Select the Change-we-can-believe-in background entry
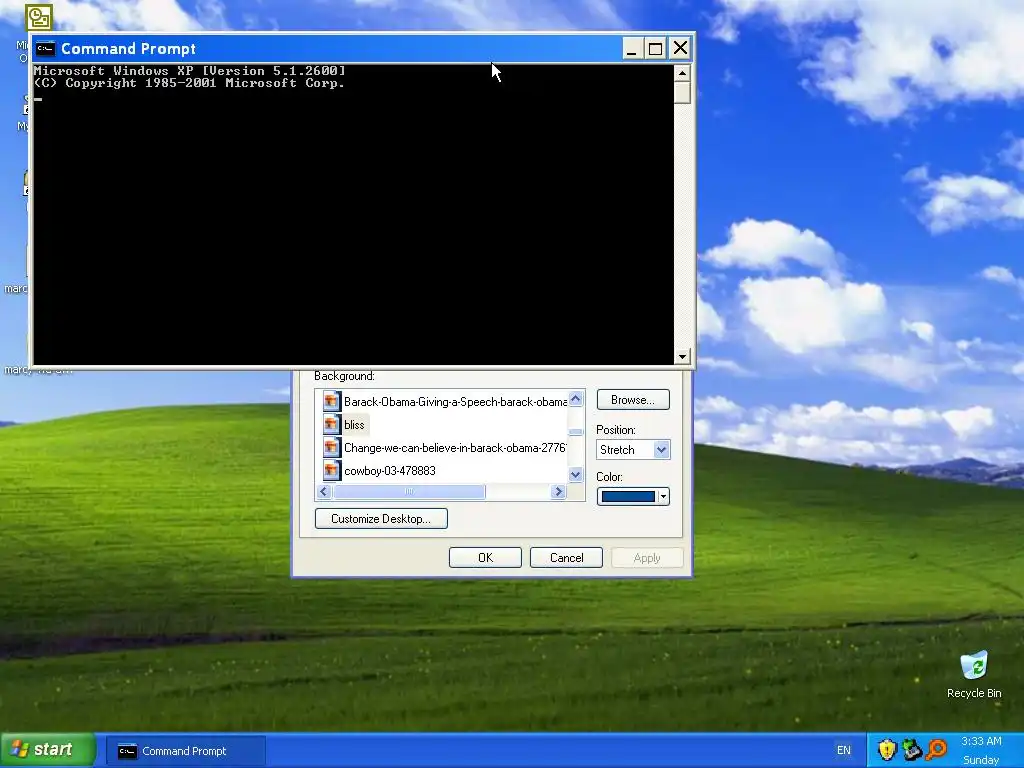1024x768 pixels. pos(445,447)
